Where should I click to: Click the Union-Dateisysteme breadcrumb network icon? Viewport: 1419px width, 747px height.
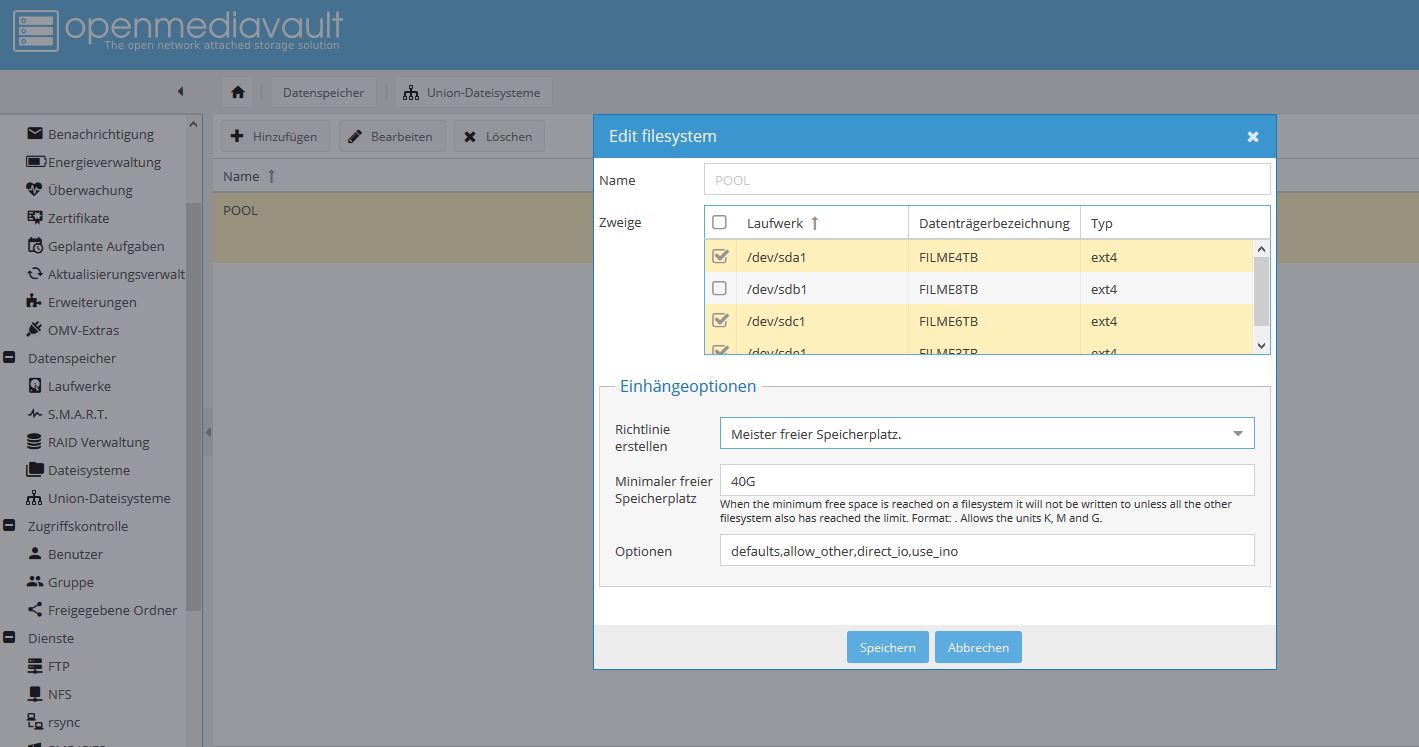pyautogui.click(x=411, y=92)
